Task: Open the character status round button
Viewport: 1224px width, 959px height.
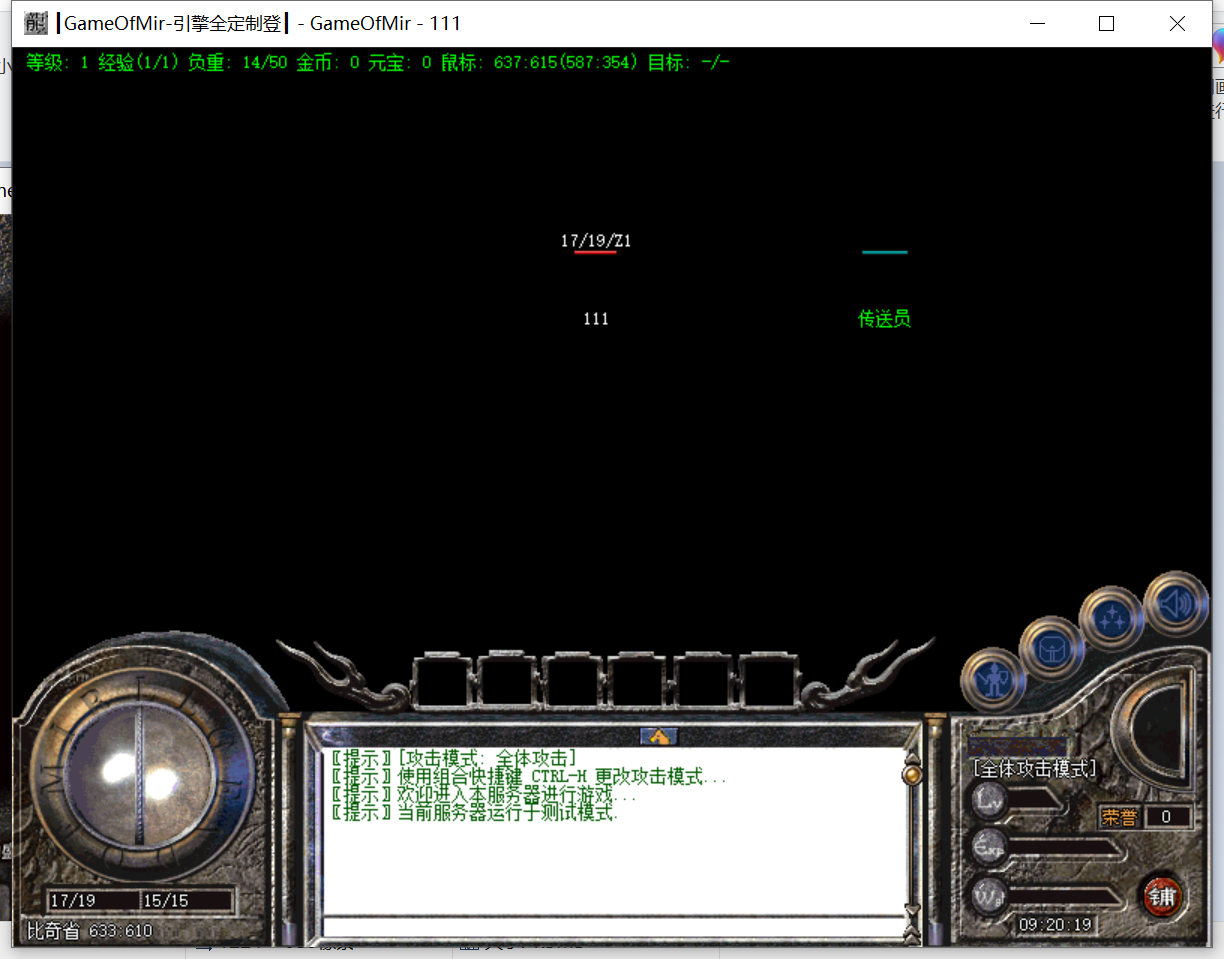Action: [x=992, y=680]
